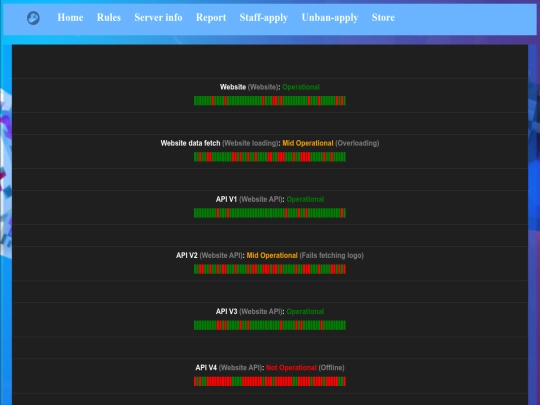Image resolution: width=540 pixels, height=405 pixels.
Task: Click the API V1 'Operational' status text
Action: [305, 199]
